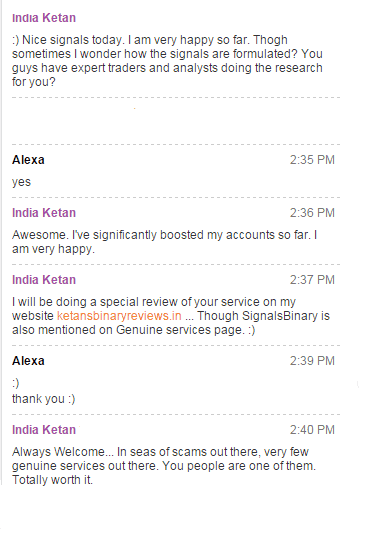Click the empty message block above Alexa's 2:35 PM reply
Screen dimensions: 365x539
point(176,121)
